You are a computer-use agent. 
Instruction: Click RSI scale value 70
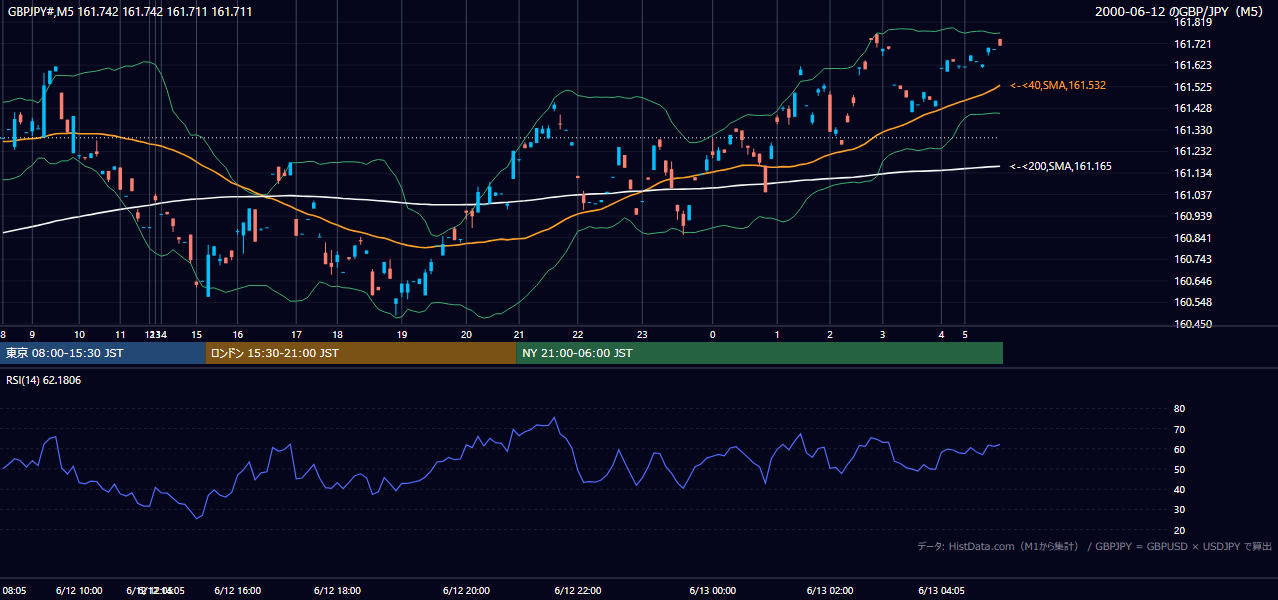tap(1179, 429)
